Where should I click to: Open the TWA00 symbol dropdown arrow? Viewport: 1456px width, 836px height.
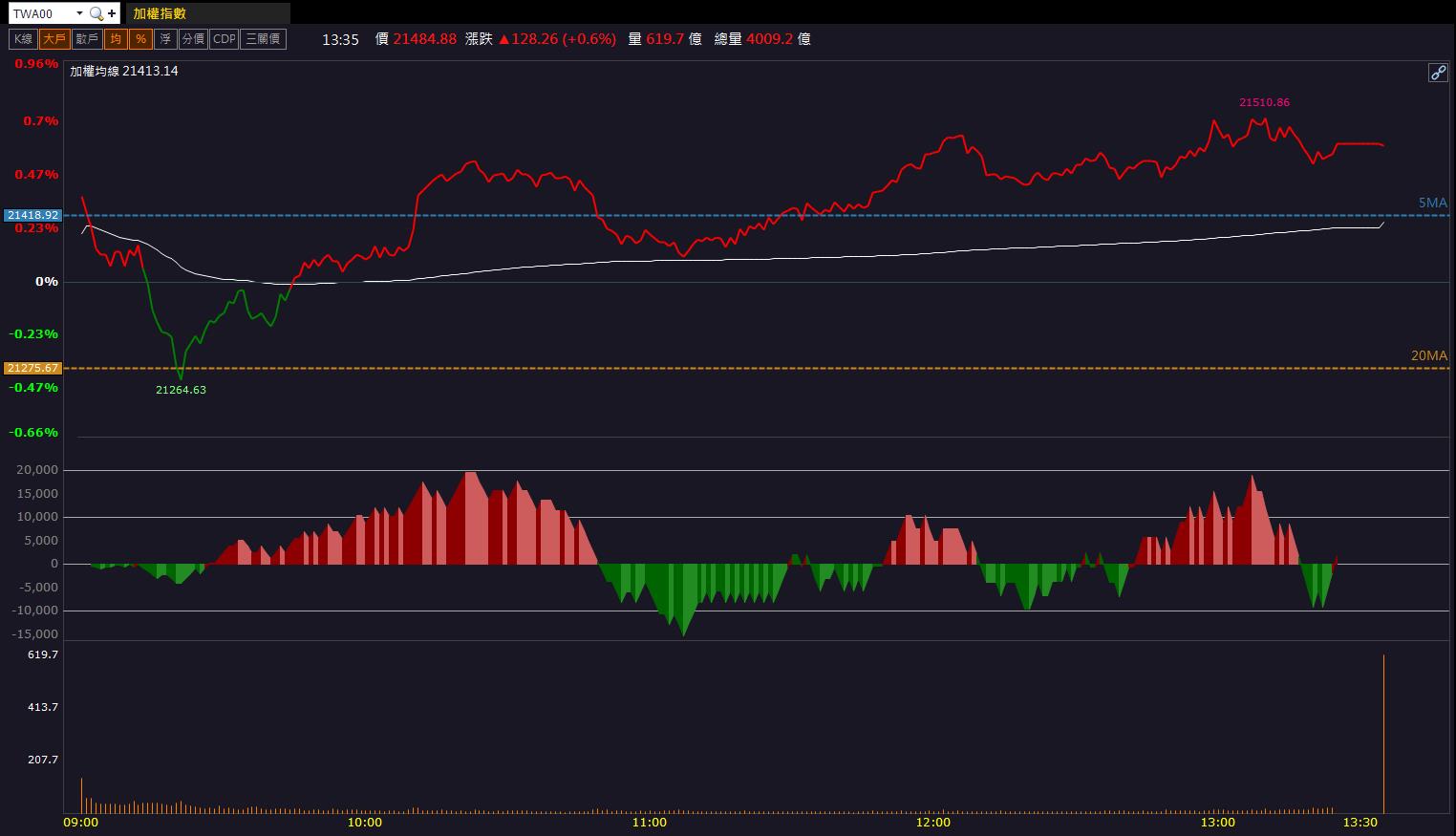point(79,13)
